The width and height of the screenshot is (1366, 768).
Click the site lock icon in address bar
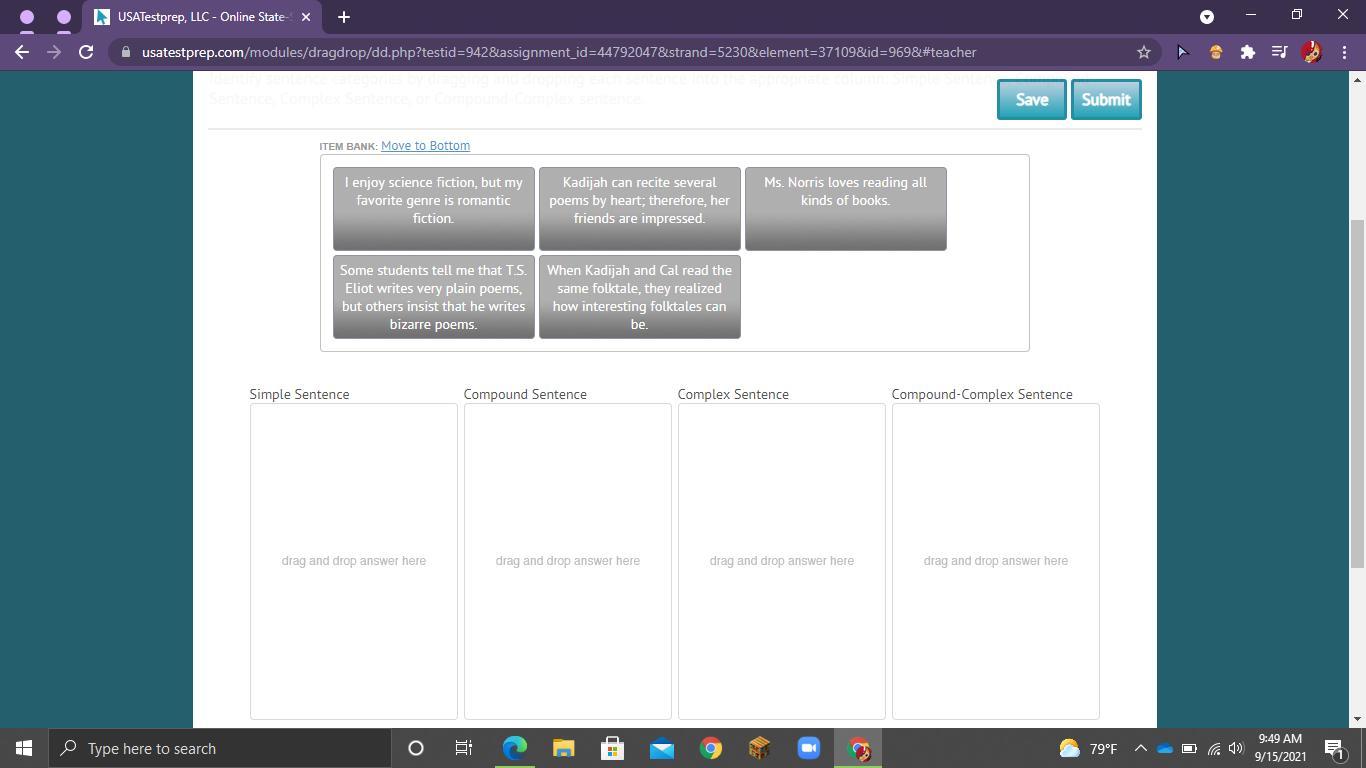pyautogui.click(x=125, y=52)
